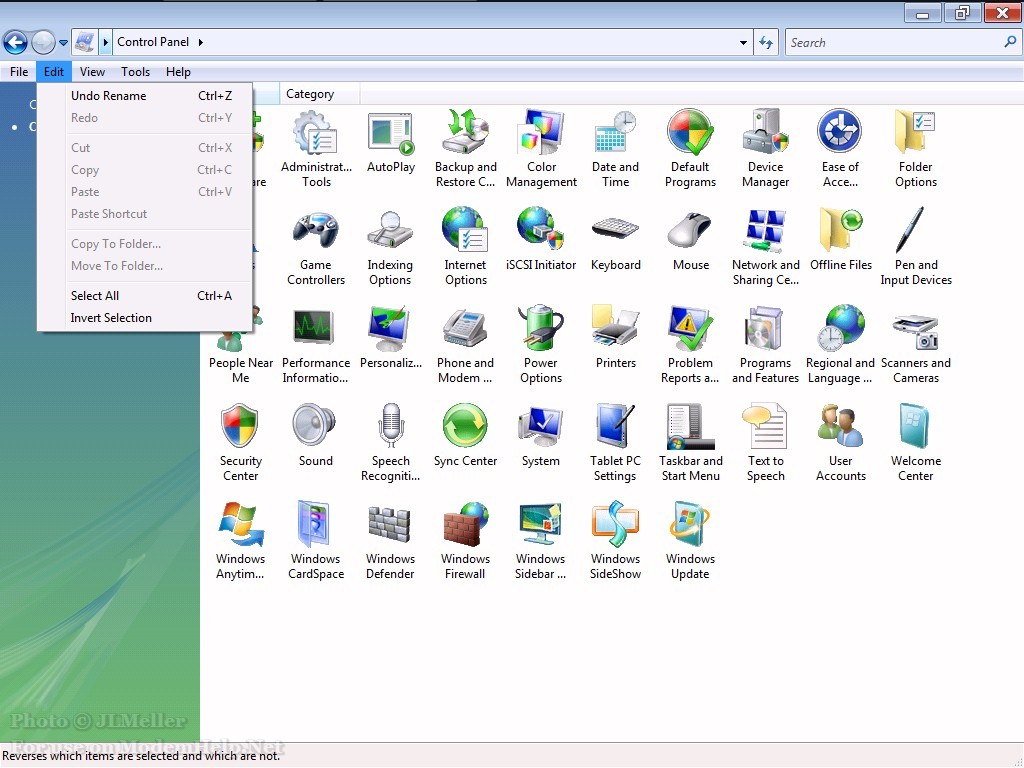Viewport: 1024px width, 768px height.
Task: Open the Tools menu
Action: (x=135, y=72)
